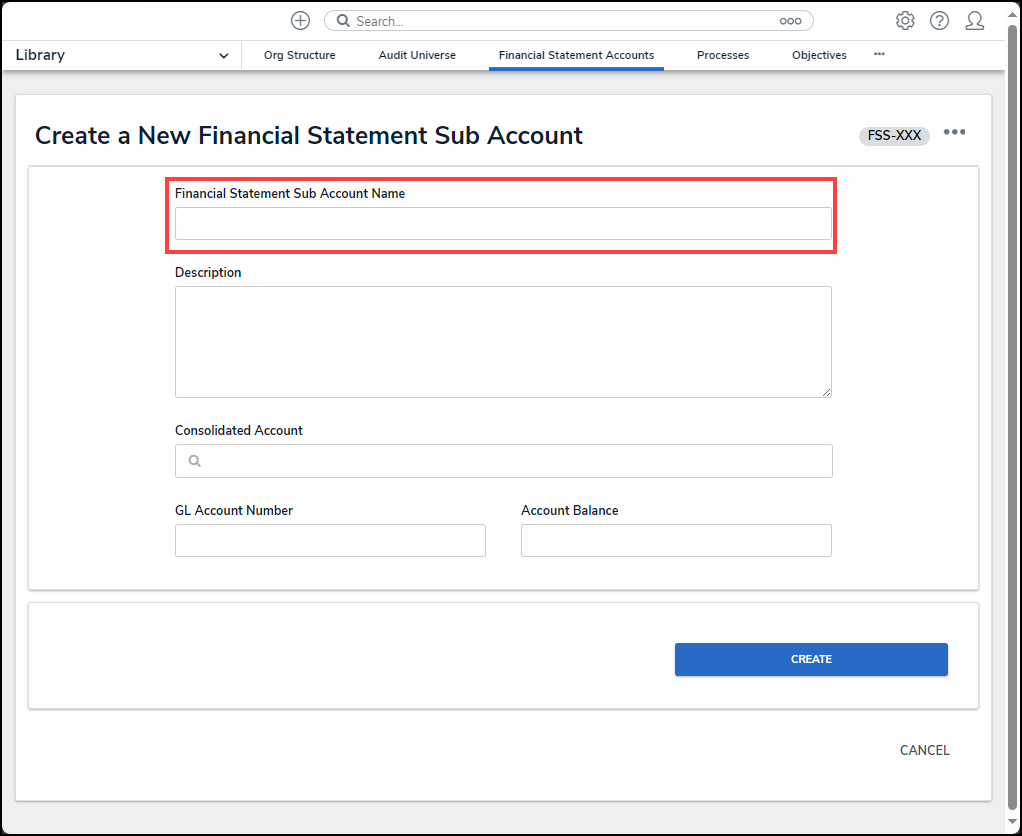Show more navigation tabs ellipsis
The image size is (1022, 836).
(879, 55)
